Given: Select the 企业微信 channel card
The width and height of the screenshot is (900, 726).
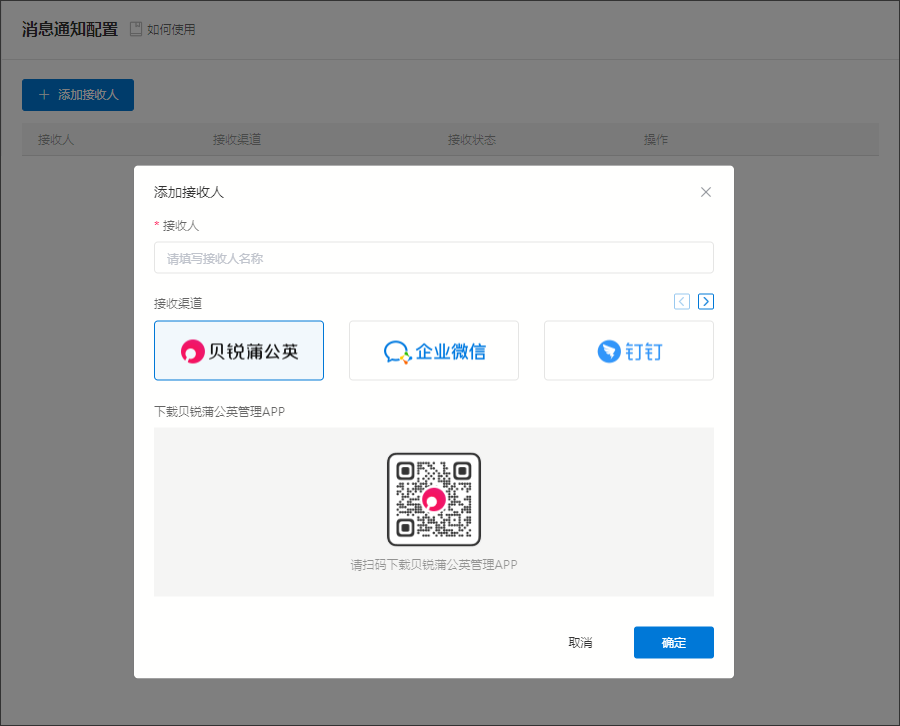Looking at the screenshot, I should pyautogui.click(x=433, y=351).
